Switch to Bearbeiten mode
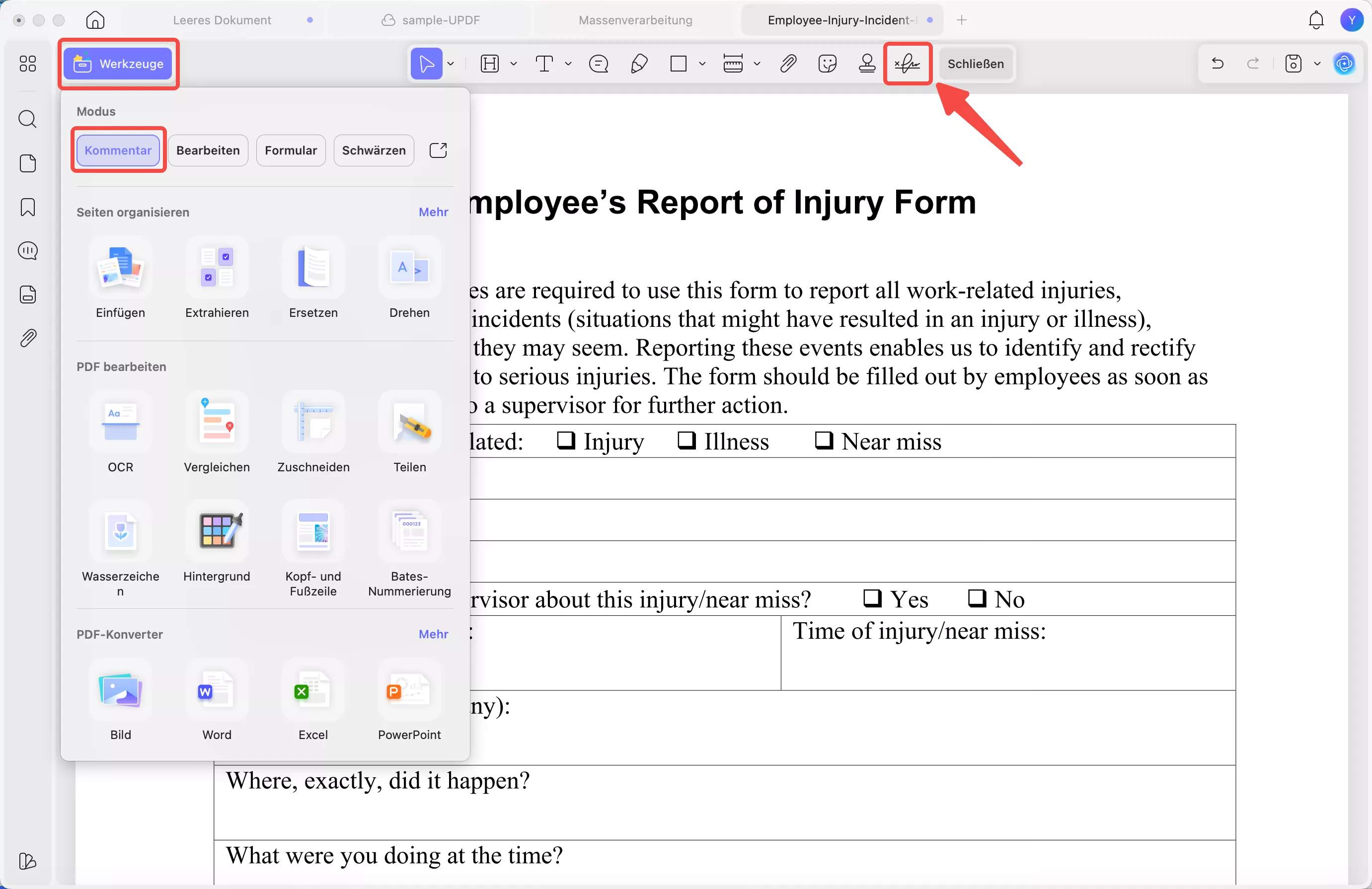 [x=208, y=150]
